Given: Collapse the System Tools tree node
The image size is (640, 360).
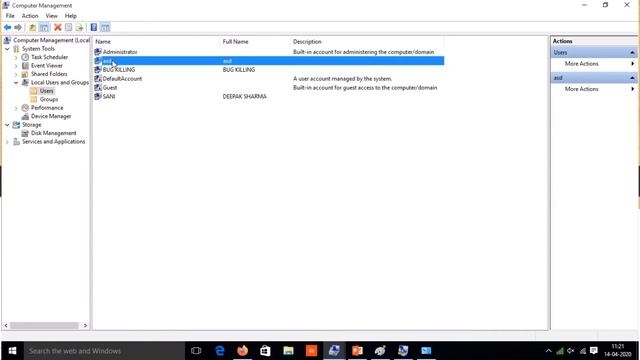Looking at the screenshot, I should 7,49.
